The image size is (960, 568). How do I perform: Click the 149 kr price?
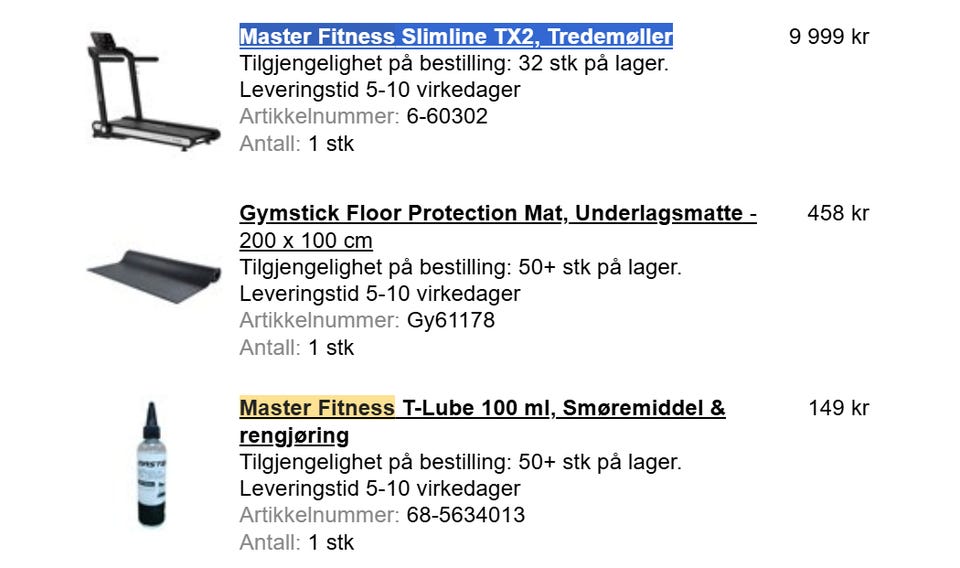(839, 408)
